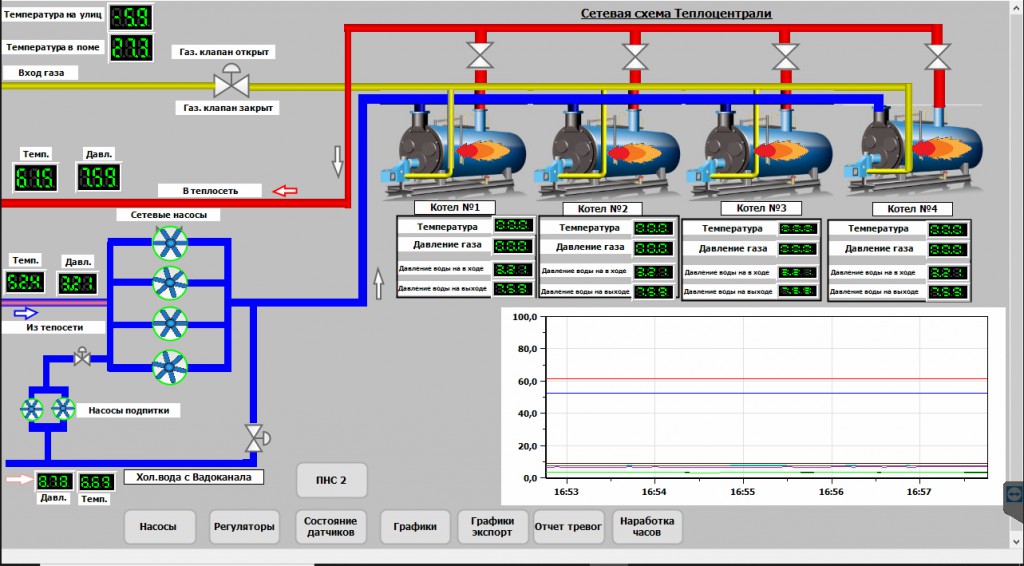This screenshot has height=566, width=1024.
Task: Open the Насосы screen
Action: click(159, 527)
